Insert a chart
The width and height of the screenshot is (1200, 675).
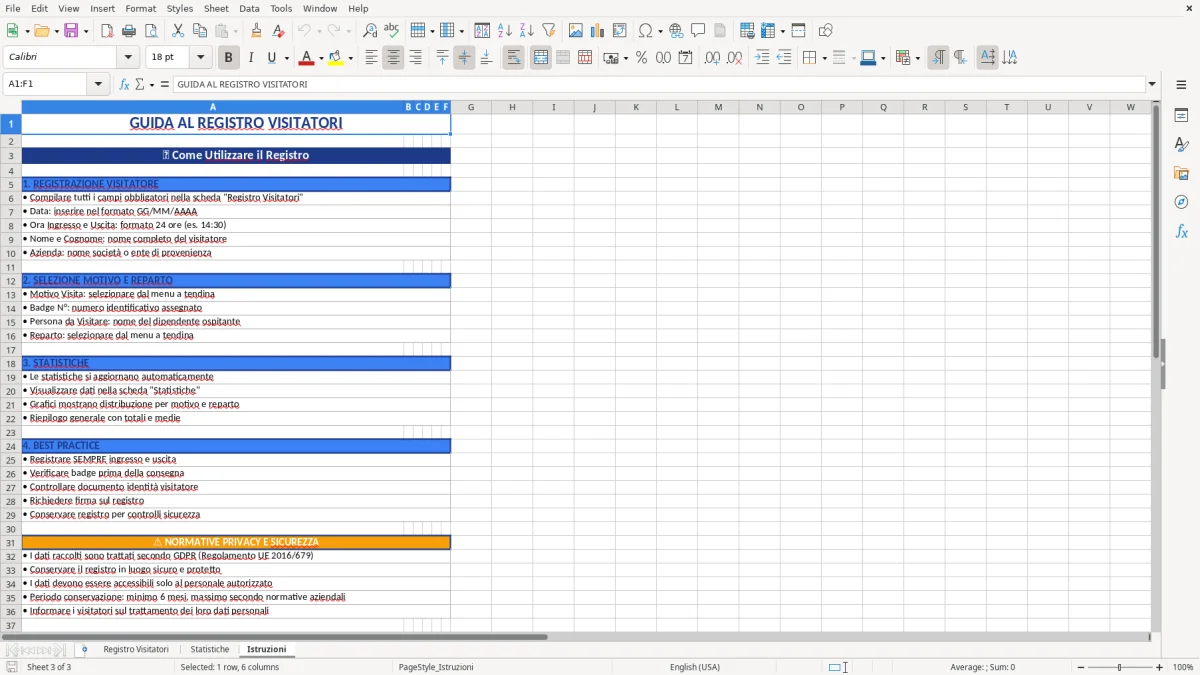coord(596,30)
